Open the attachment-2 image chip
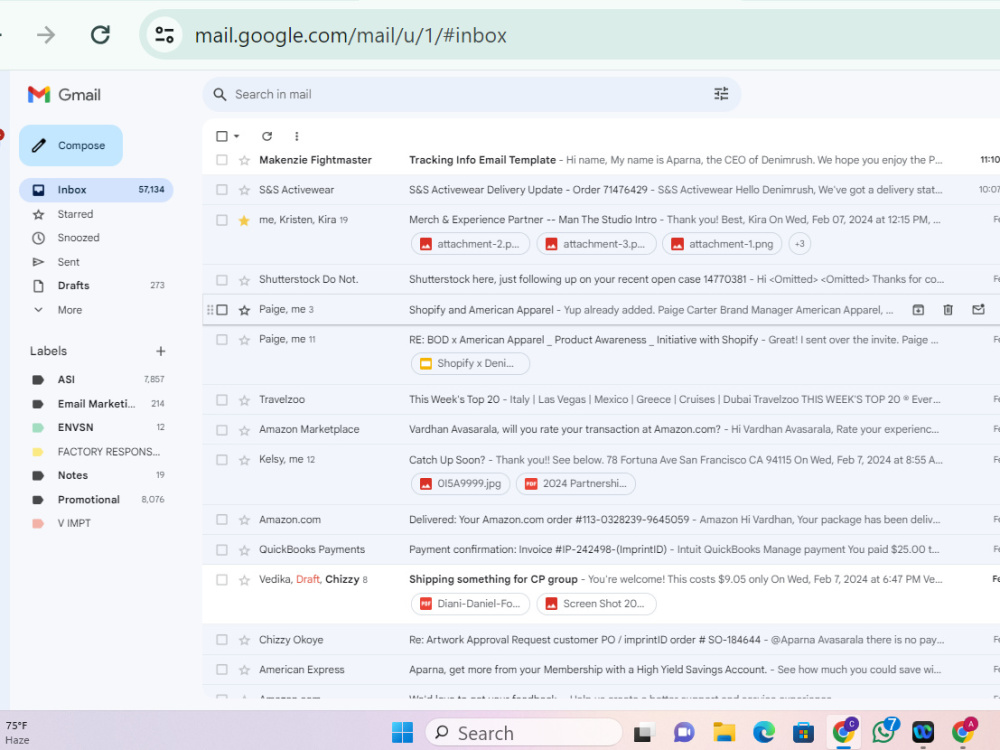This screenshot has height=750, width=1000. [x=471, y=244]
